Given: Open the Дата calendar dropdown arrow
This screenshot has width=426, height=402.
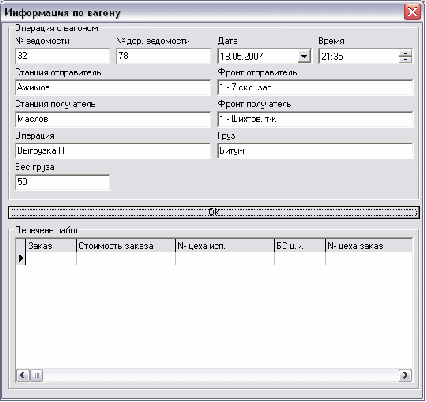Looking at the screenshot, I should coord(304,56).
